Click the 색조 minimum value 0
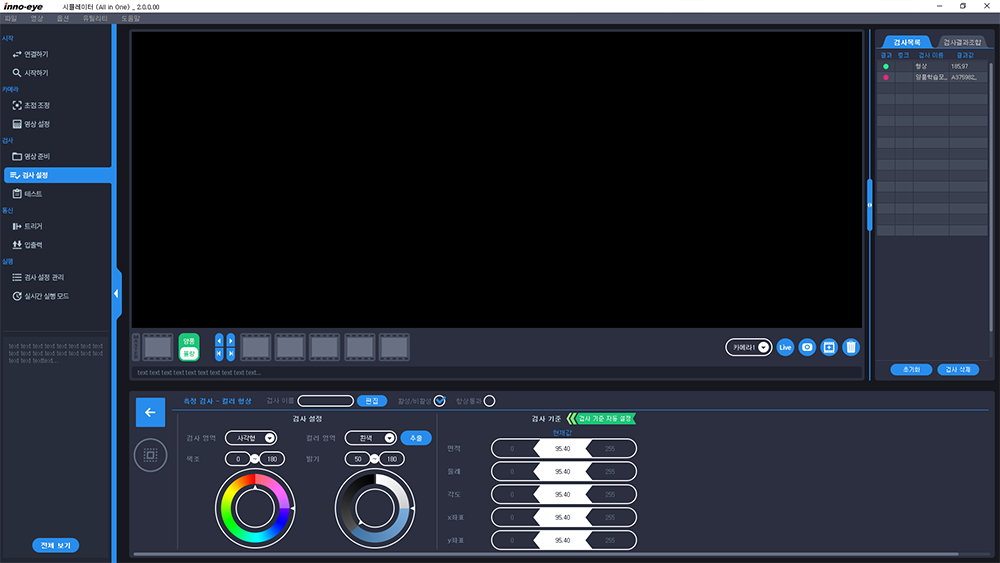1000x563 pixels. 238,459
